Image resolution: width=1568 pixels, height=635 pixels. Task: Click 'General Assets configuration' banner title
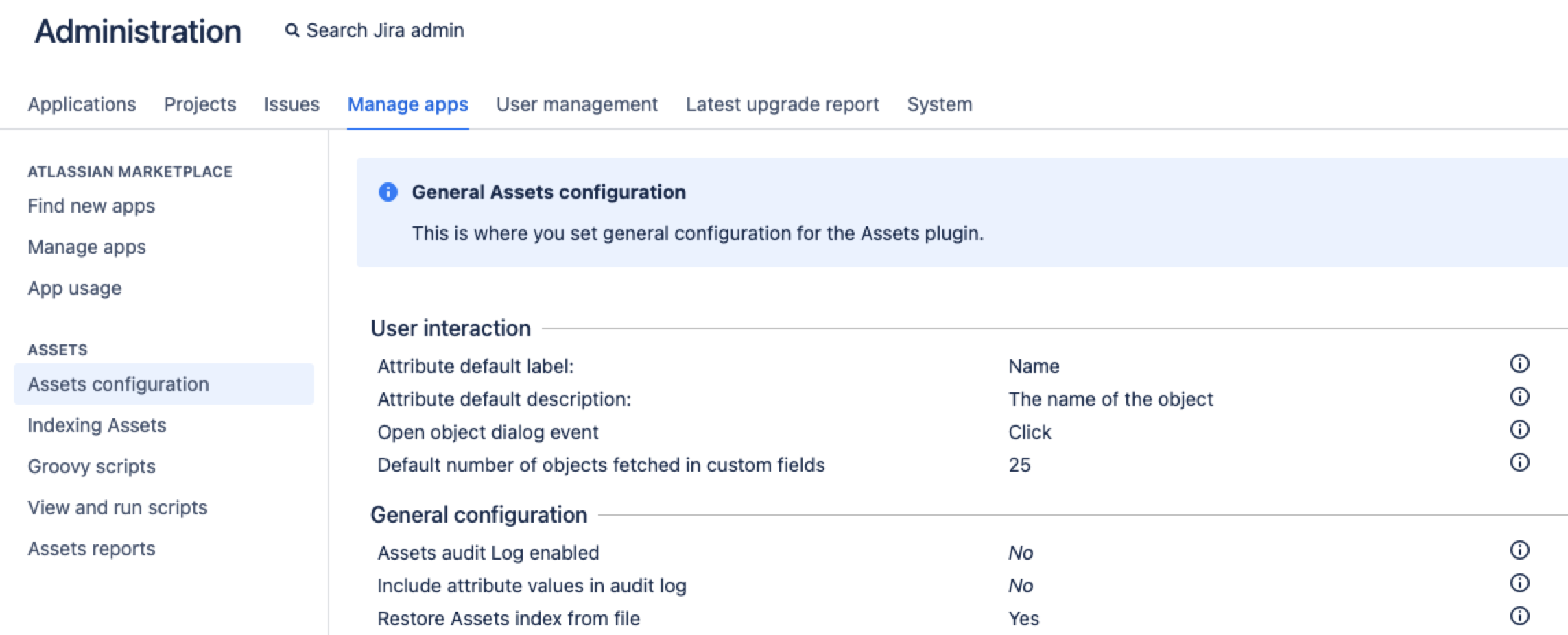[x=548, y=192]
